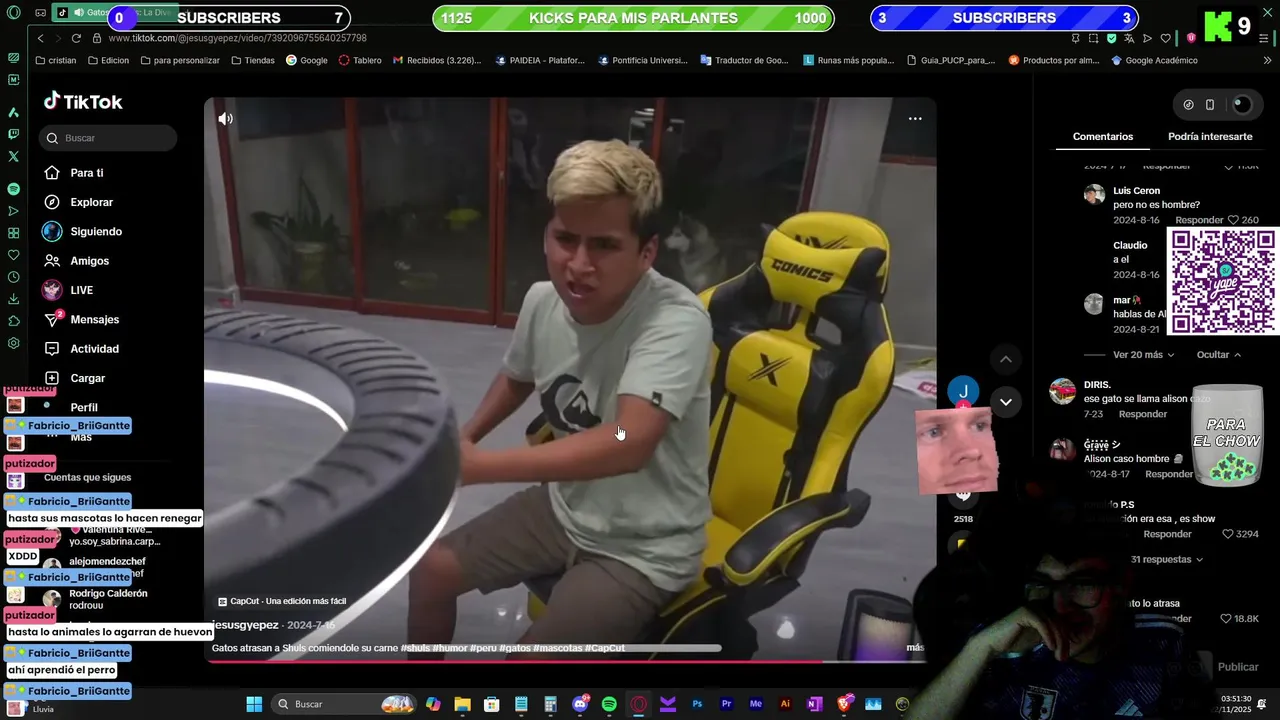Open the #CapCut hashtag

tap(604, 648)
